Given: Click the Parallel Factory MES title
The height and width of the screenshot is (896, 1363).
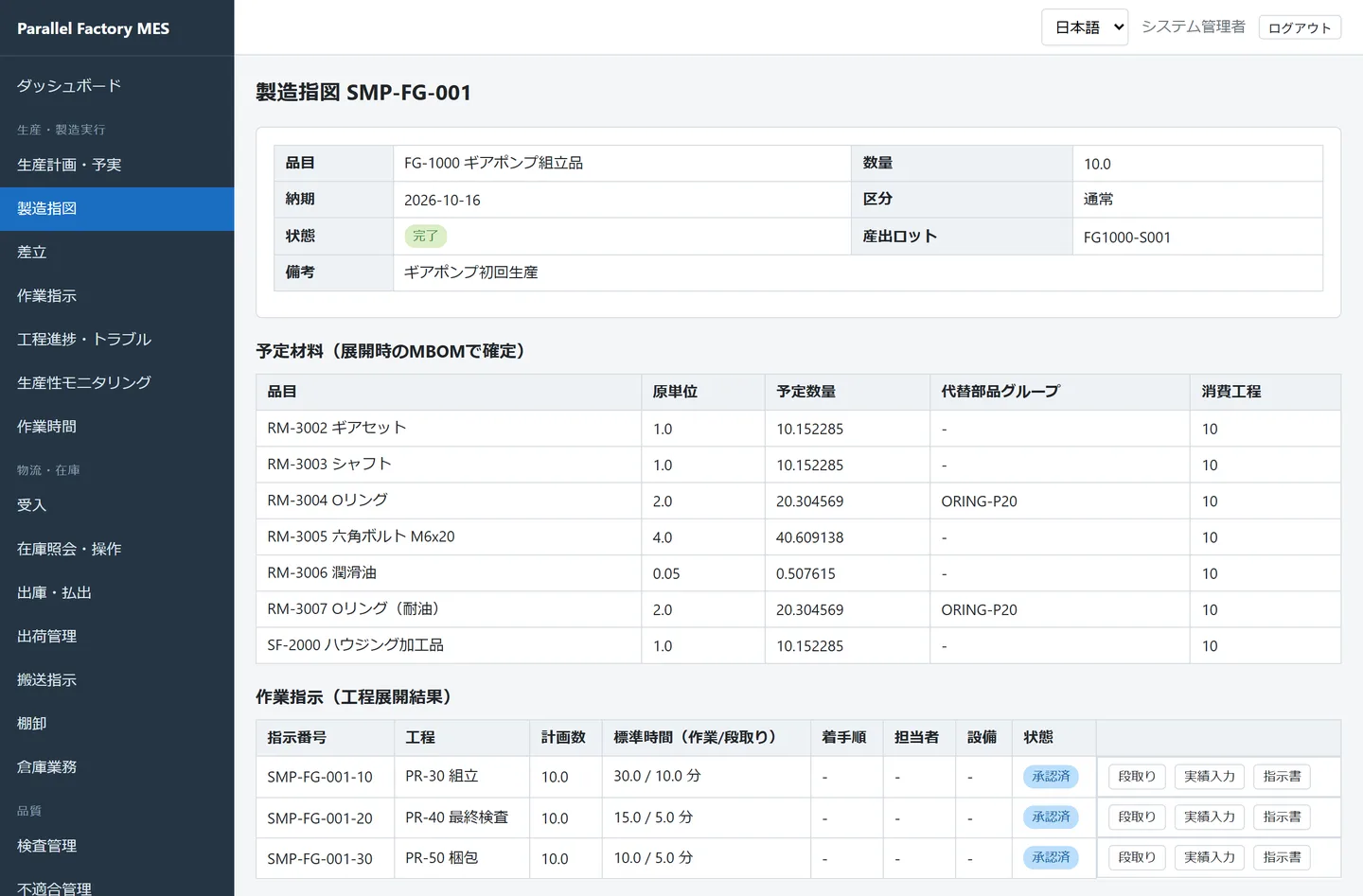Looking at the screenshot, I should coord(94,28).
